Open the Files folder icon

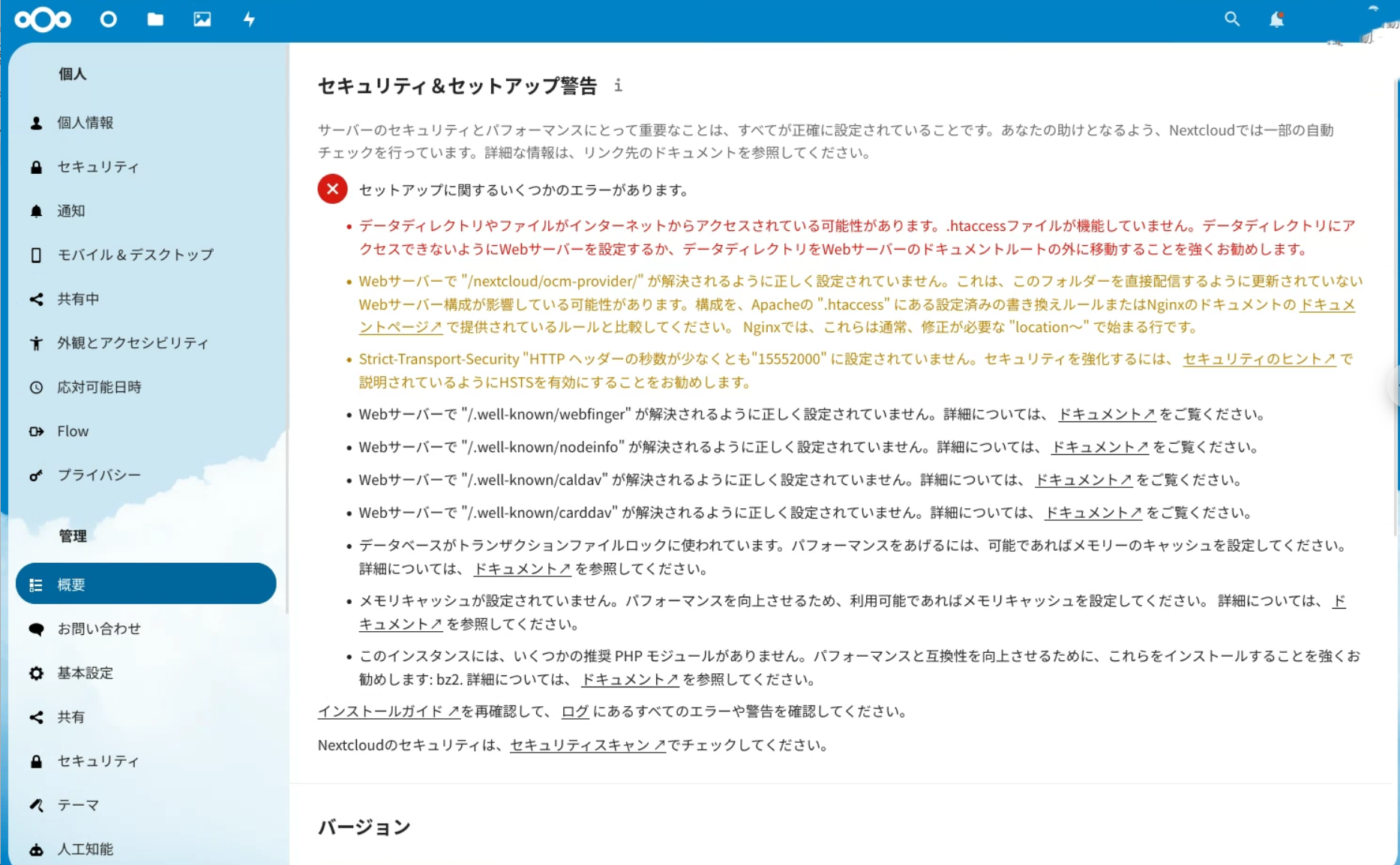coord(155,19)
